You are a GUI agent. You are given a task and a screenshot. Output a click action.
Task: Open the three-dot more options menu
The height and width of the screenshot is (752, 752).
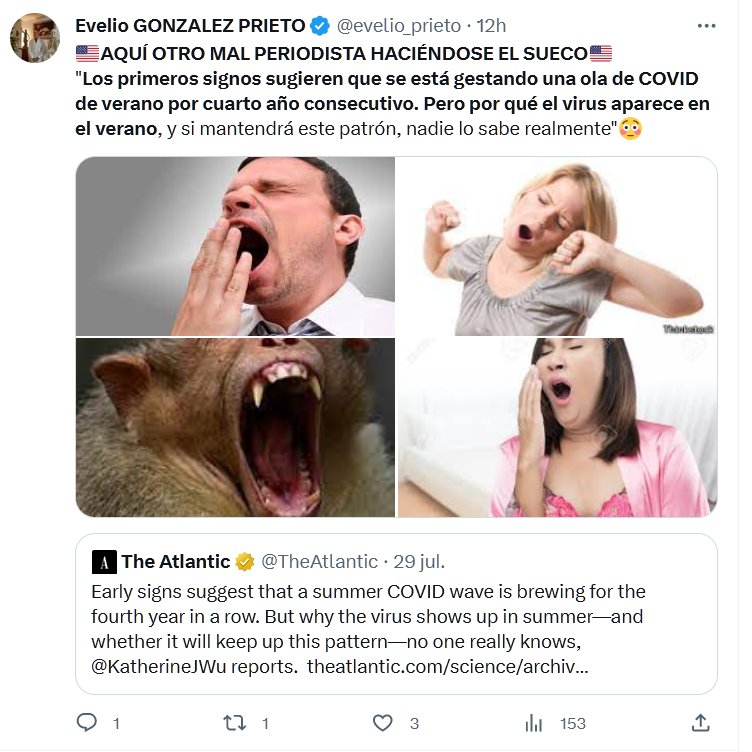[x=707, y=25]
